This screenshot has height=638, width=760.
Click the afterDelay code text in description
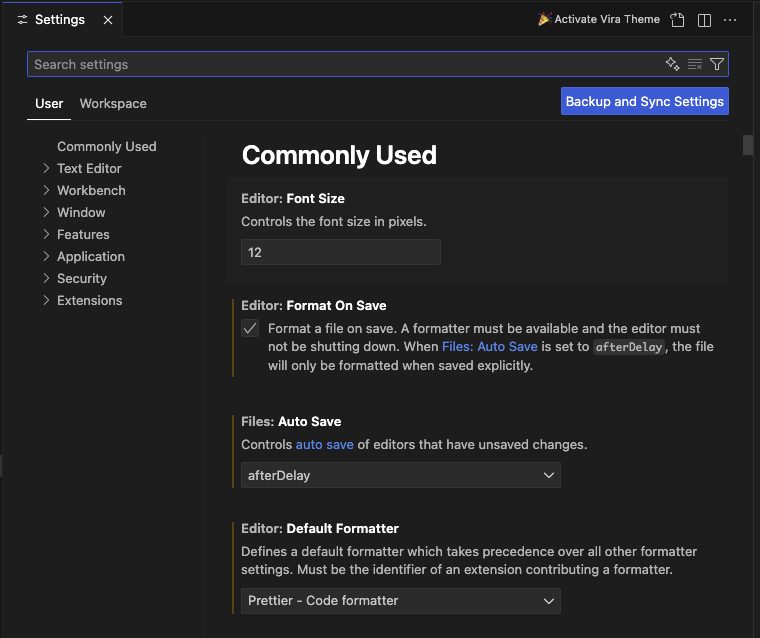(x=629, y=347)
